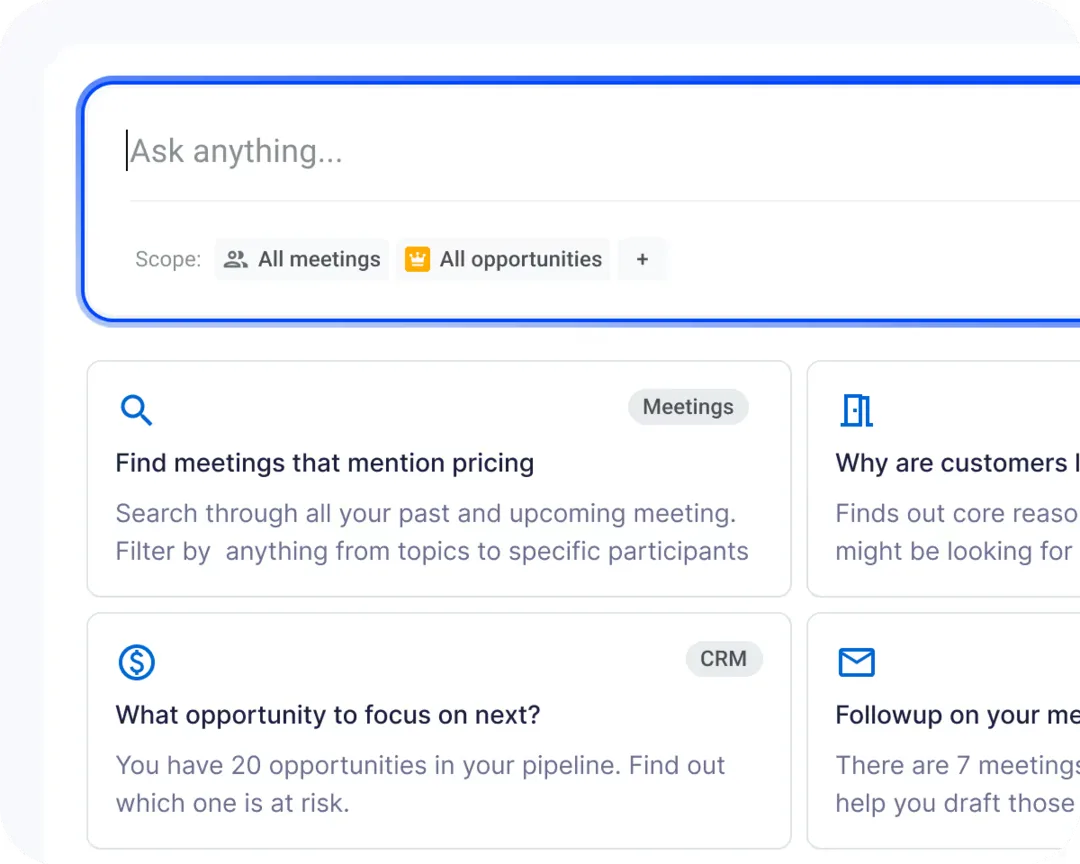Open the Why are customers card title
Viewport: 1080px width, 864px height.
tap(957, 463)
